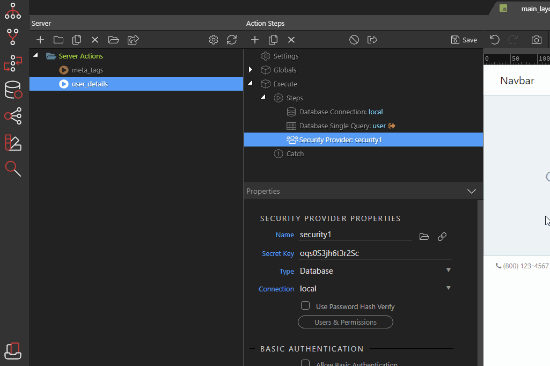Select Security Provider: security1 step
Screen dimensions: 550x366
tap(363, 140)
